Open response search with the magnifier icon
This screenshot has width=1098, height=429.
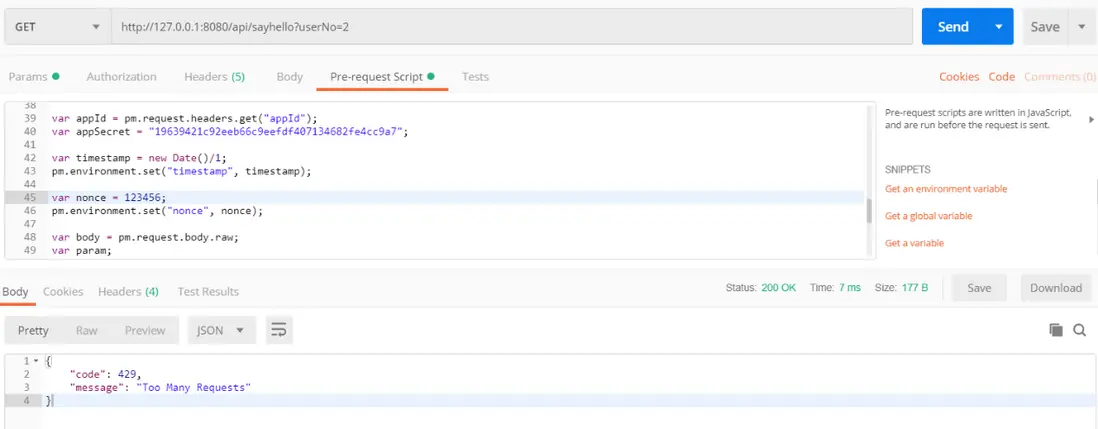point(1079,330)
